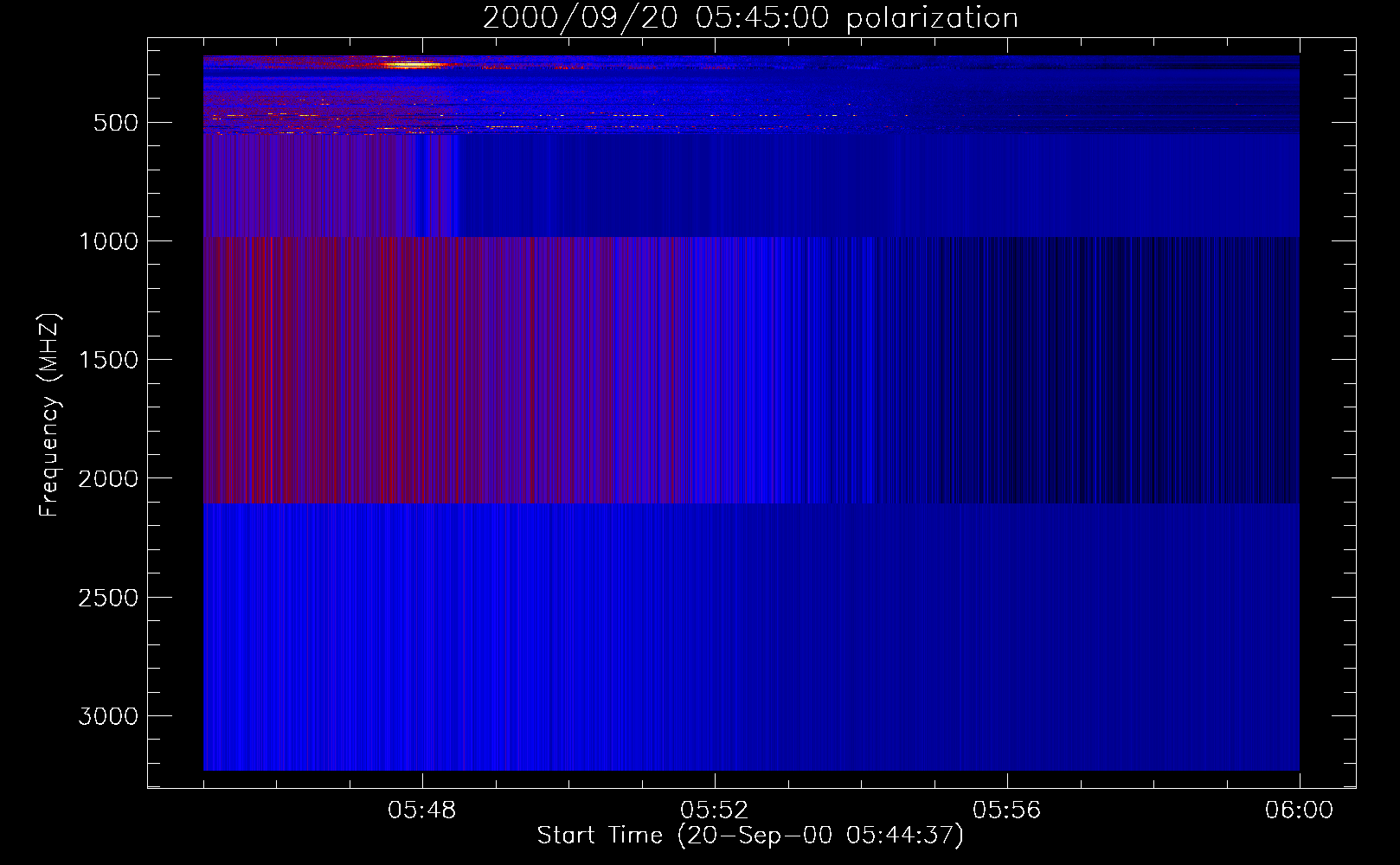Image resolution: width=1400 pixels, height=865 pixels.
Task: Click the 05:48 time tick label
Action: tap(422, 811)
